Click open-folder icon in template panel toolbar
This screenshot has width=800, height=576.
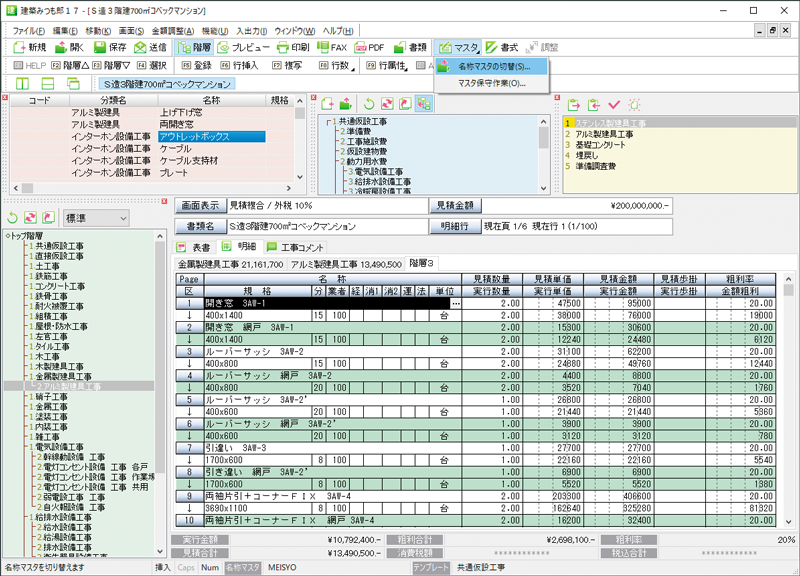pyautogui.click(x=346, y=104)
